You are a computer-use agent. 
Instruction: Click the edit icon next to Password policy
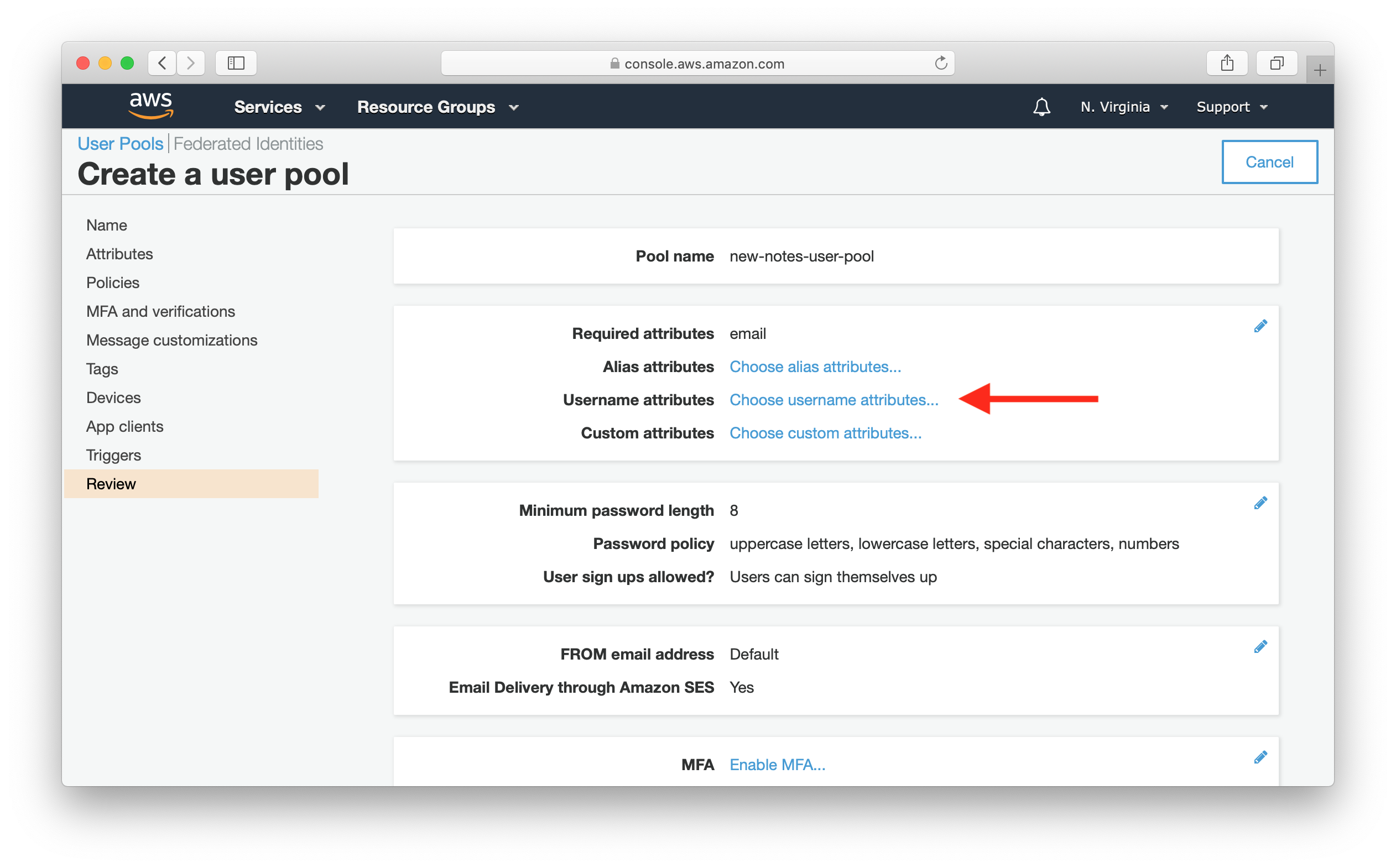coord(1261,503)
